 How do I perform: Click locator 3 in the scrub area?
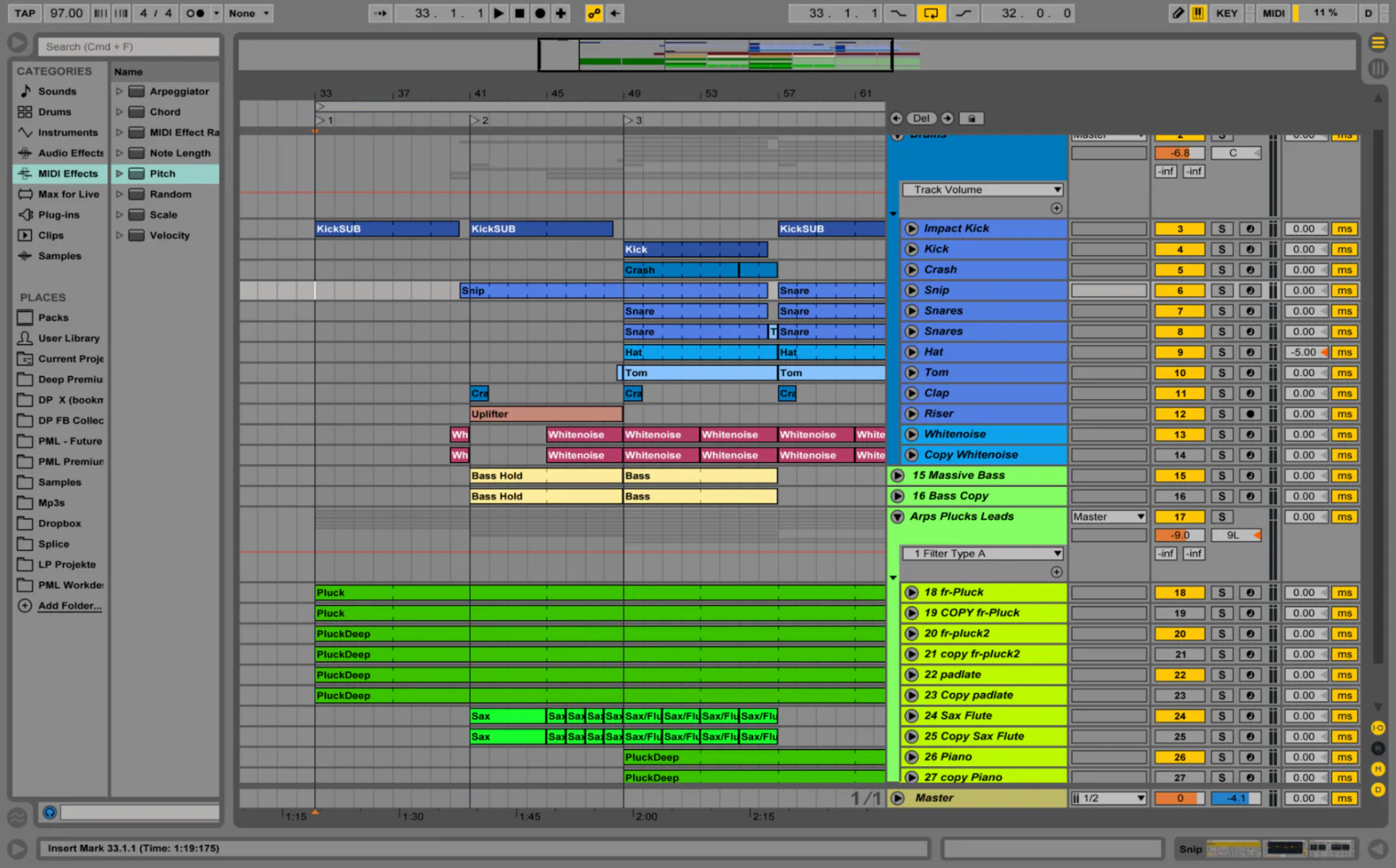(x=634, y=120)
